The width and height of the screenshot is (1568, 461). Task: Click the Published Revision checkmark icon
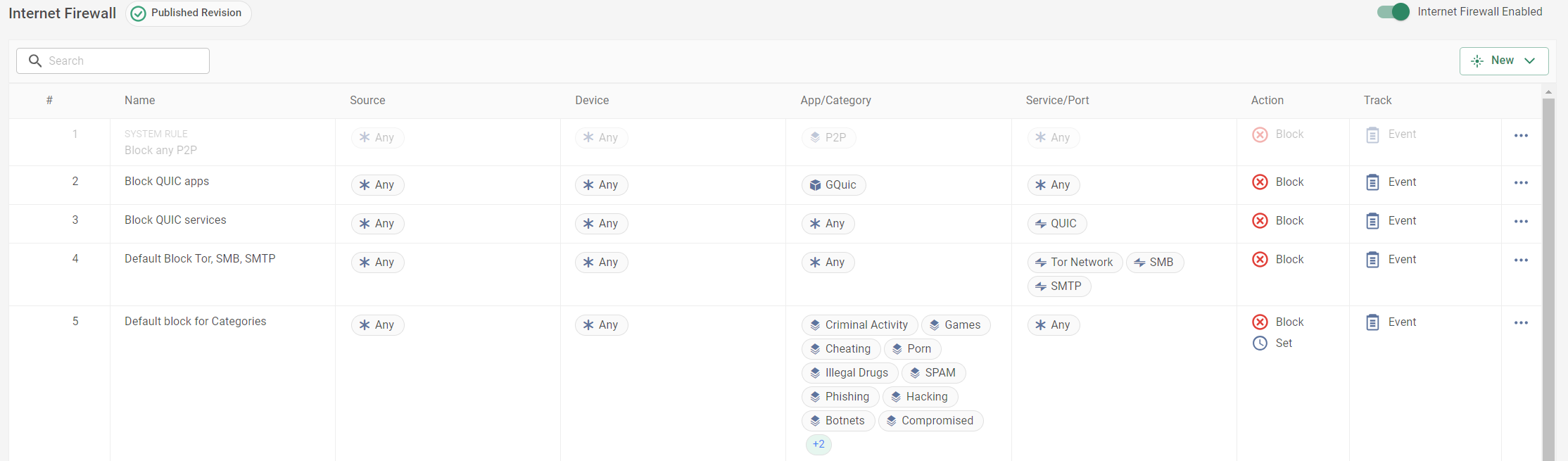(x=139, y=13)
